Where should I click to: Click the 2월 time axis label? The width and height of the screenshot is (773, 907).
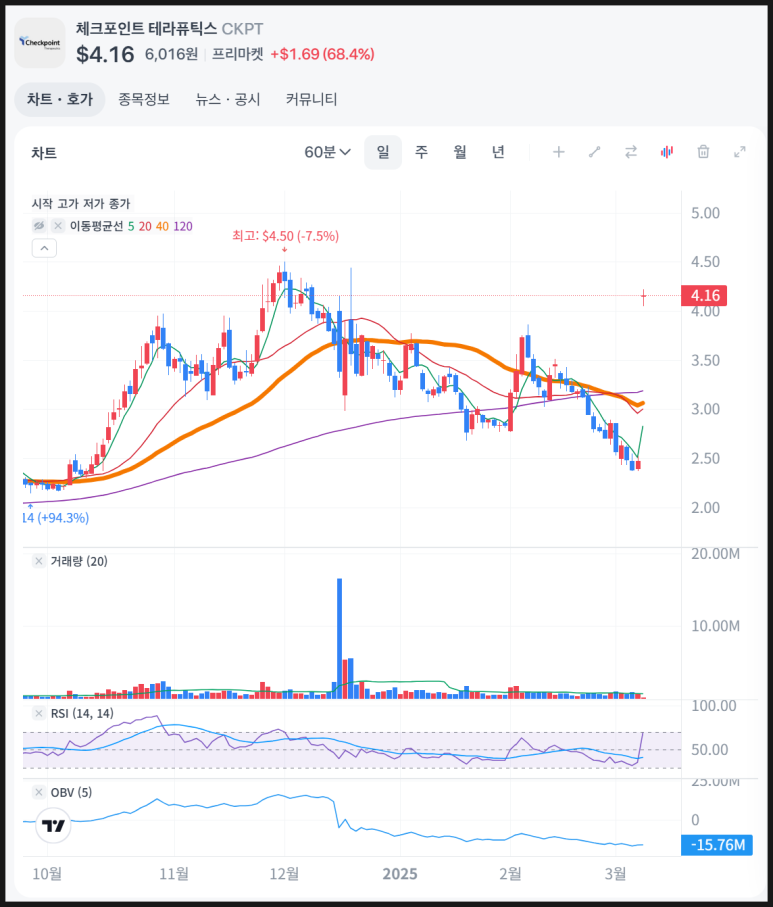point(510,873)
